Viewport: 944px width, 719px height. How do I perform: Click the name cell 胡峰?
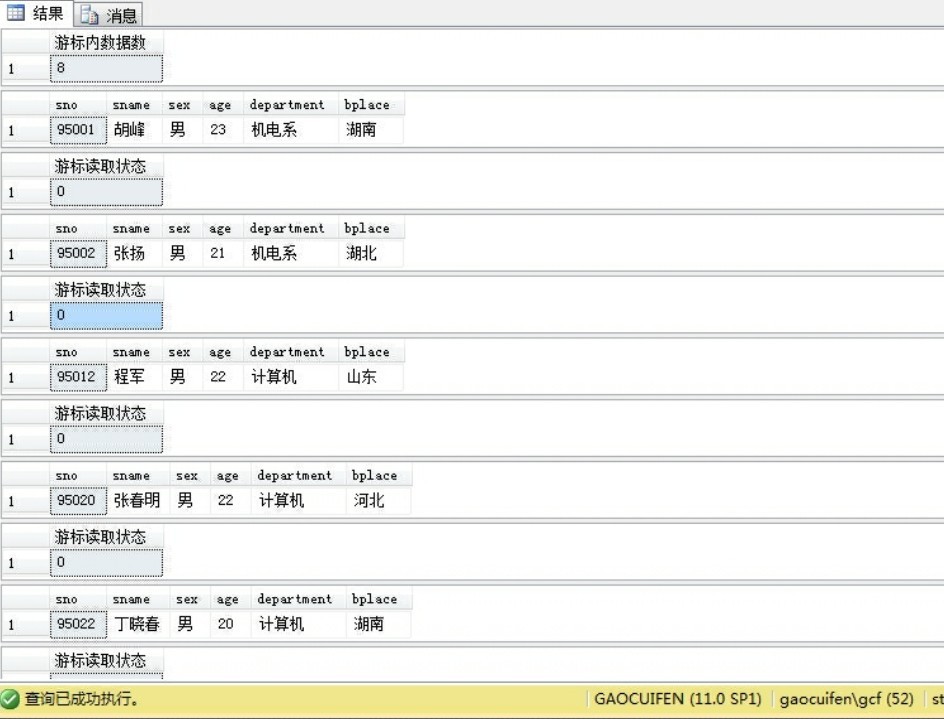tap(134, 130)
